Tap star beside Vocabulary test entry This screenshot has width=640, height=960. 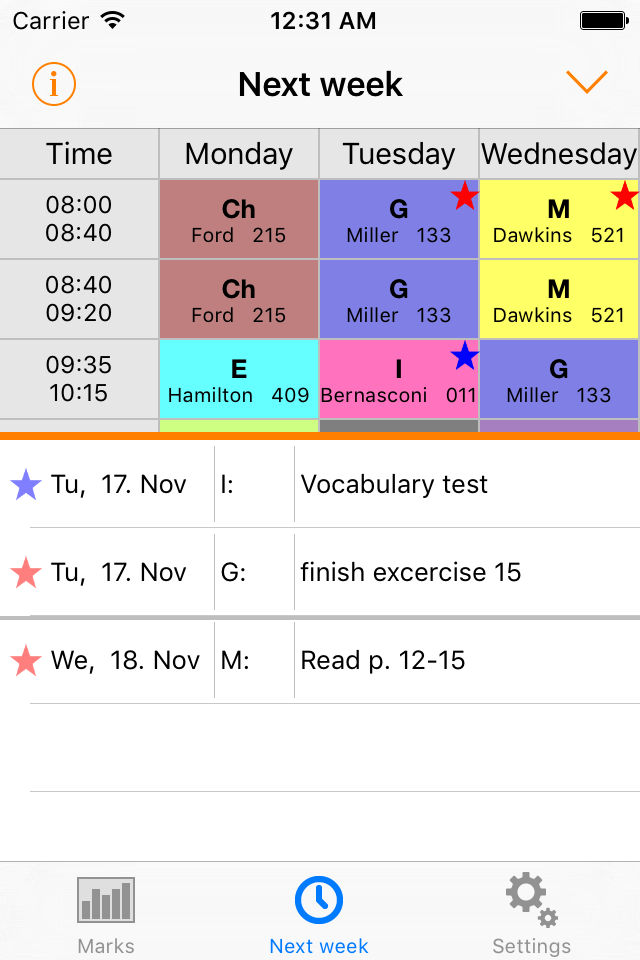25,485
